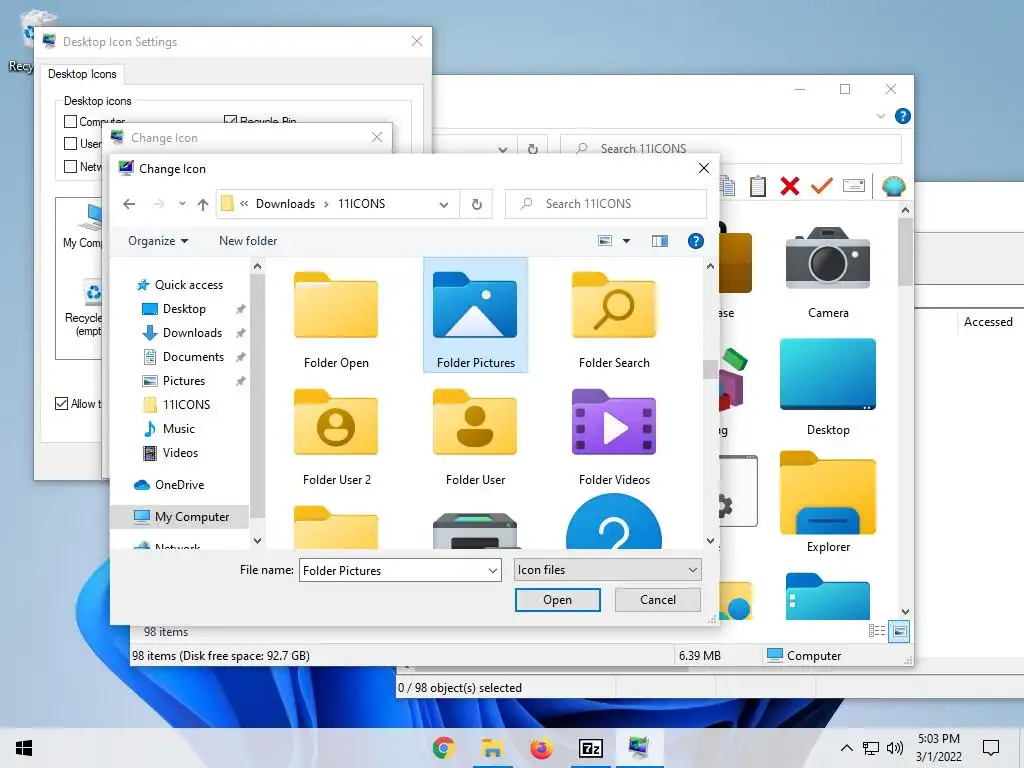
Task: Toggle the Recycle Bin checkbox
Action: pyautogui.click(x=230, y=120)
